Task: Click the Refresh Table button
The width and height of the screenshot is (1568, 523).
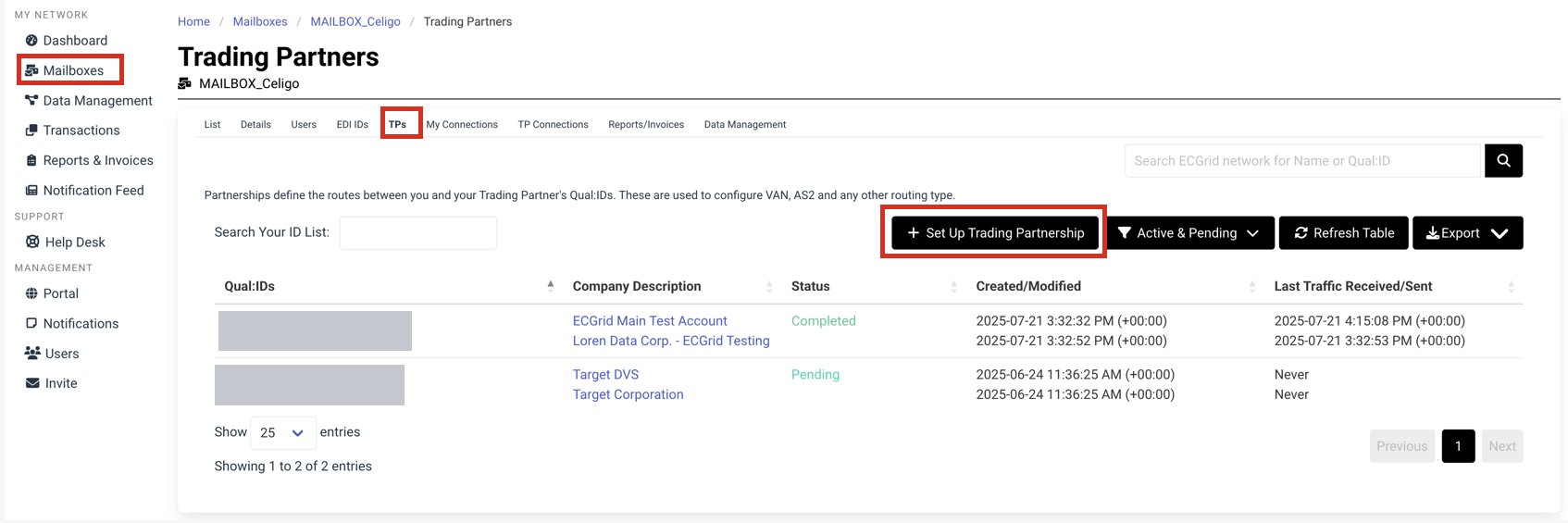Action: pos(1343,233)
